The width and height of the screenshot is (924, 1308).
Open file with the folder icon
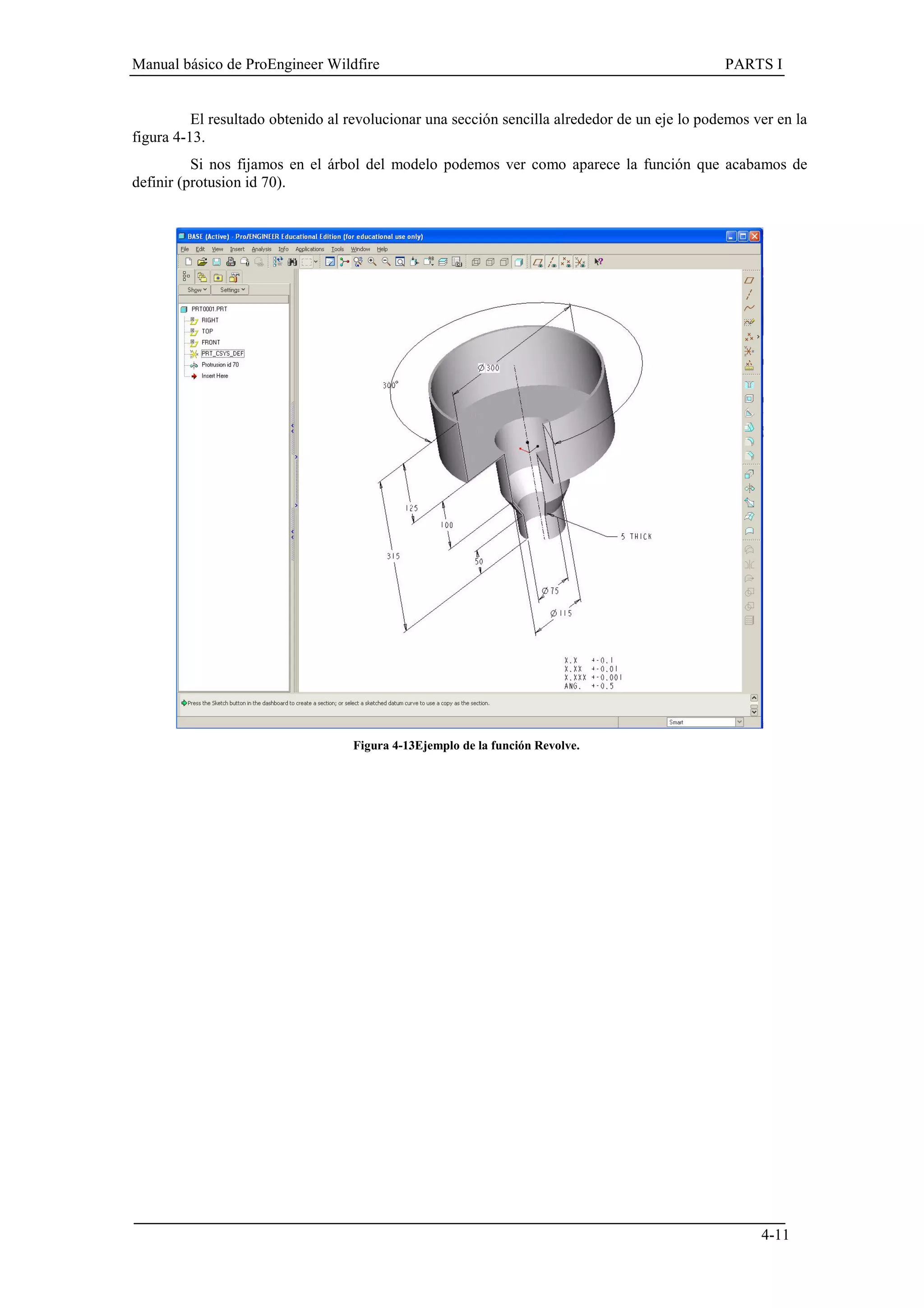pos(202,262)
